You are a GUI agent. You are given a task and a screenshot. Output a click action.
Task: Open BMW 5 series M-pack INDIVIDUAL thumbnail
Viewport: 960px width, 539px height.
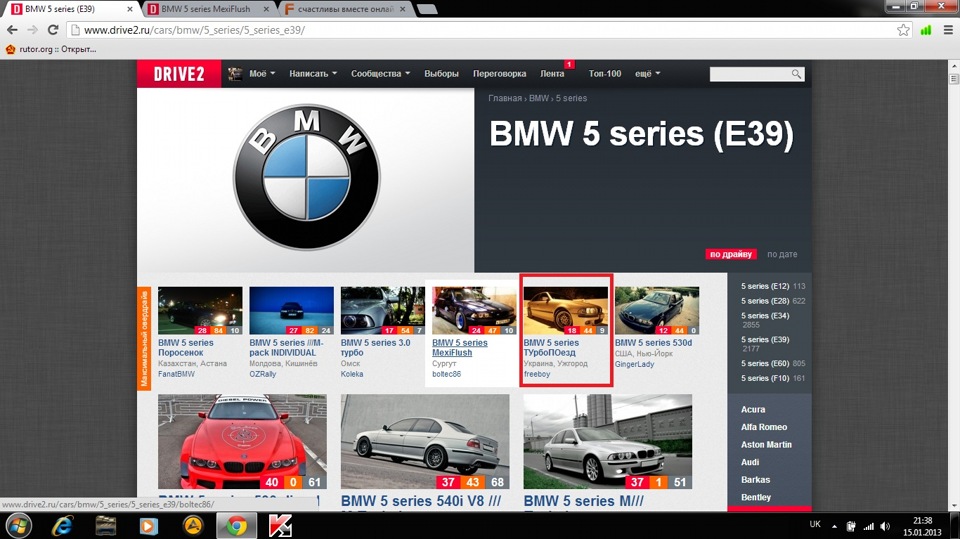(x=291, y=311)
